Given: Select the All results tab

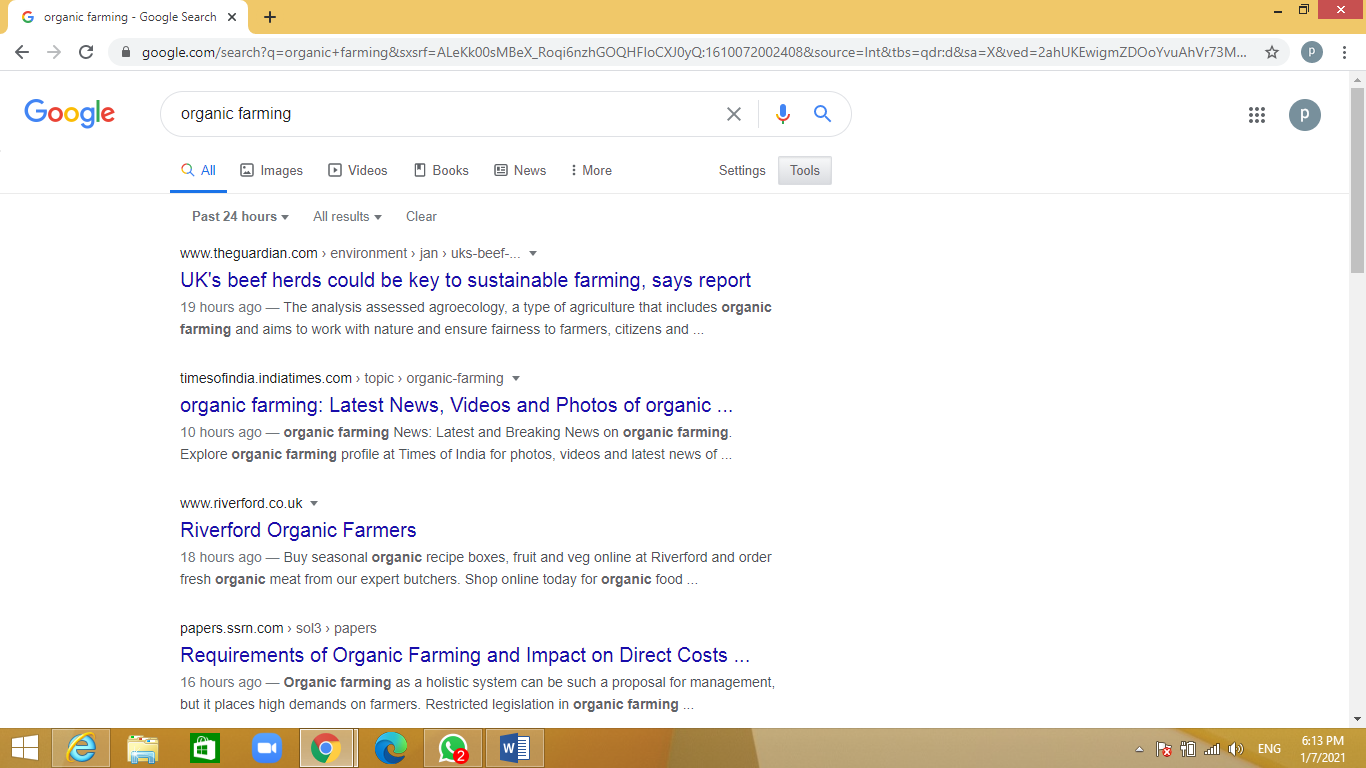Looking at the screenshot, I should (198, 170).
